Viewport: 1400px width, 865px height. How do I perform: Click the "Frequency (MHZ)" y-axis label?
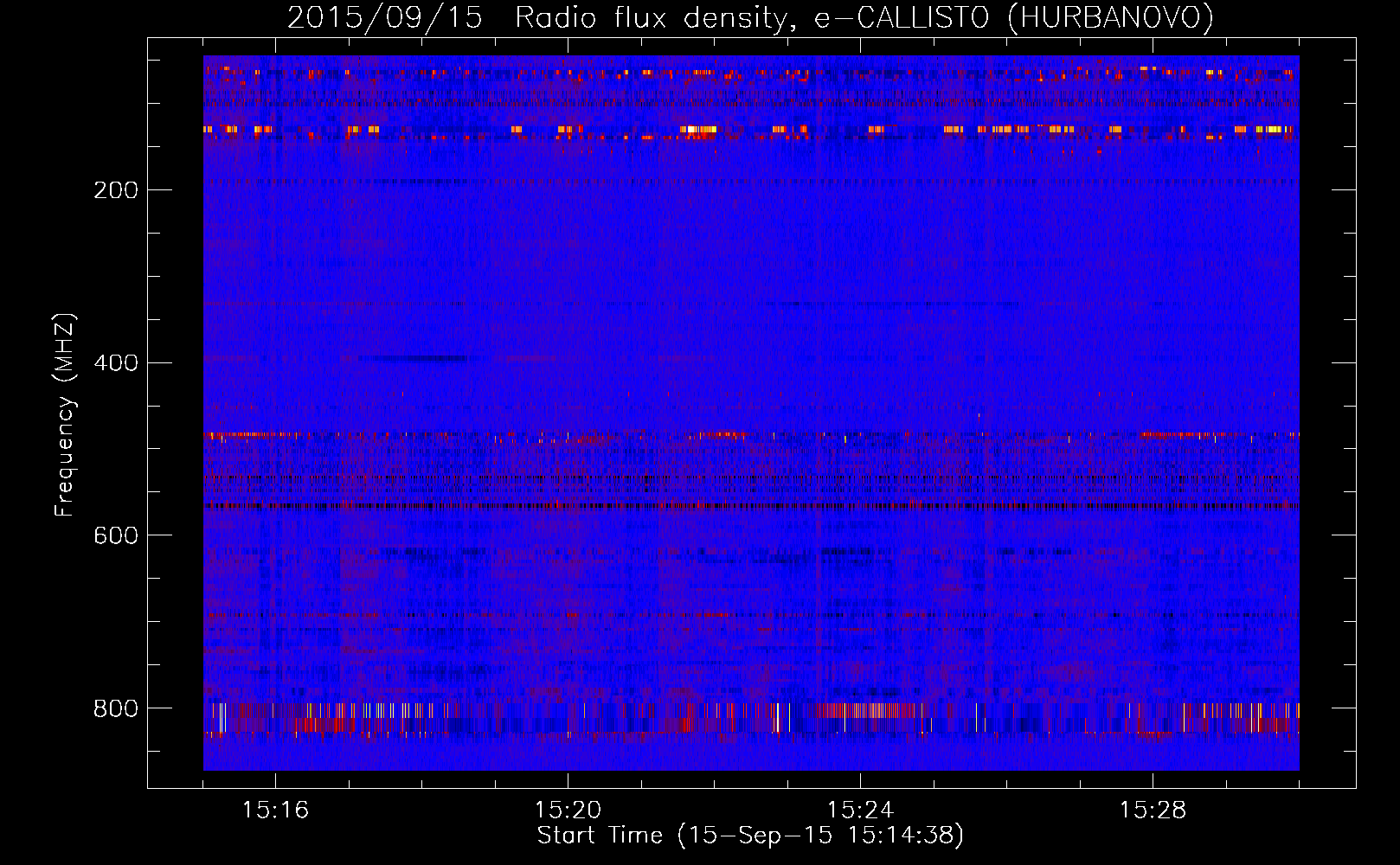click(65, 415)
